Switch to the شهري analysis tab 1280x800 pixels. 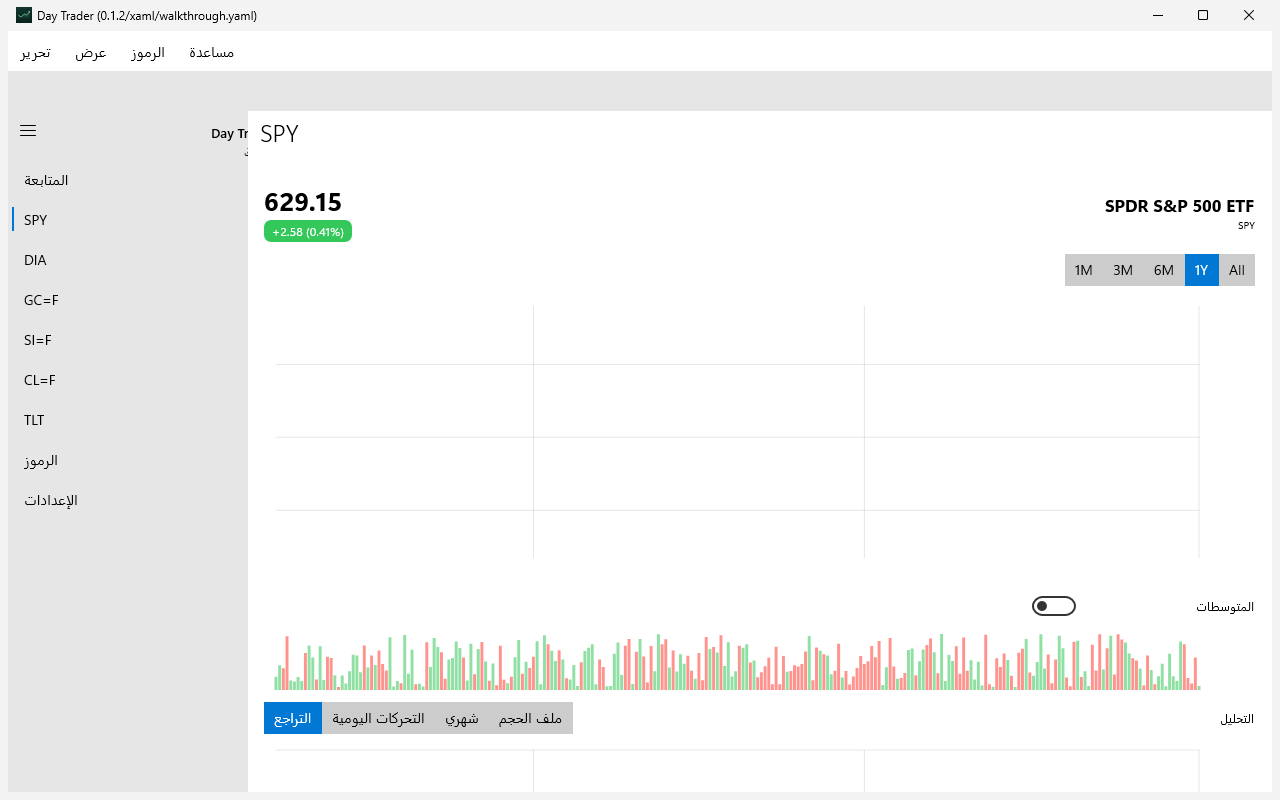pos(462,718)
